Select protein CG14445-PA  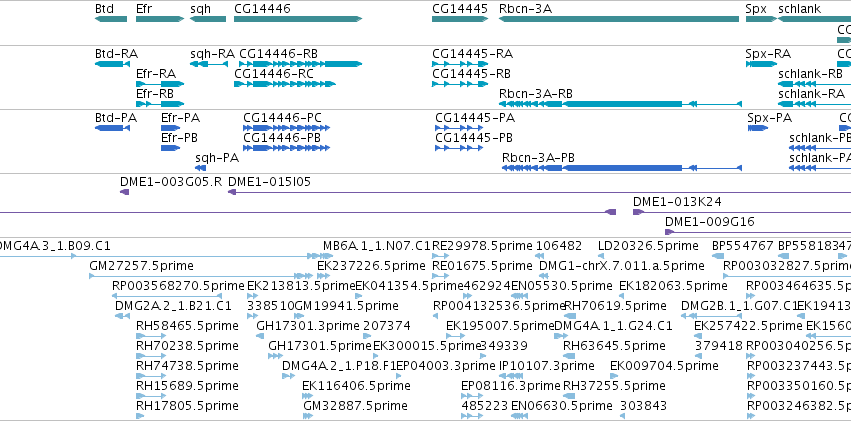(459, 128)
